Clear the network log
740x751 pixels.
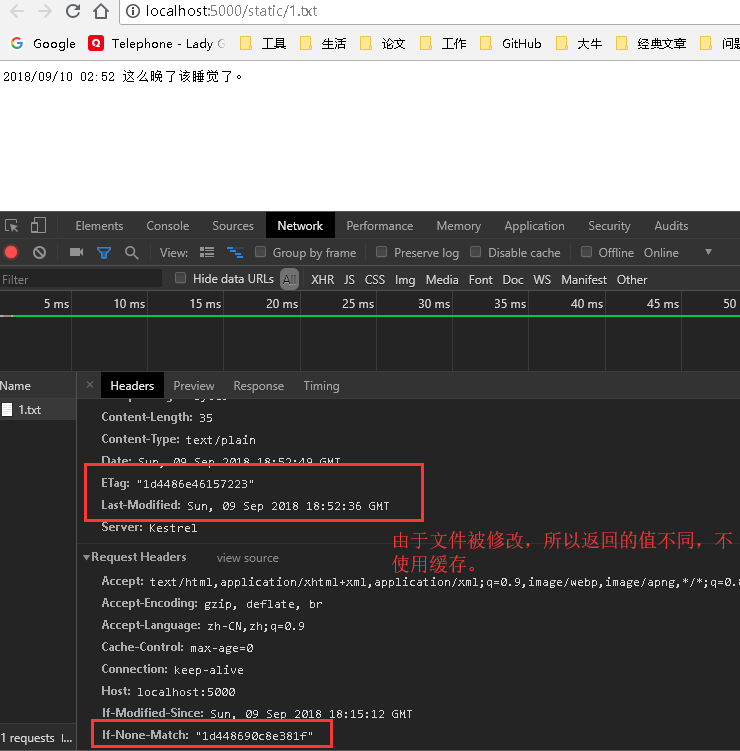pos(39,253)
